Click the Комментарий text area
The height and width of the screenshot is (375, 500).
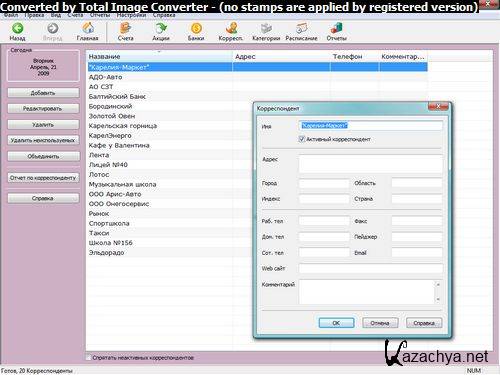367,292
